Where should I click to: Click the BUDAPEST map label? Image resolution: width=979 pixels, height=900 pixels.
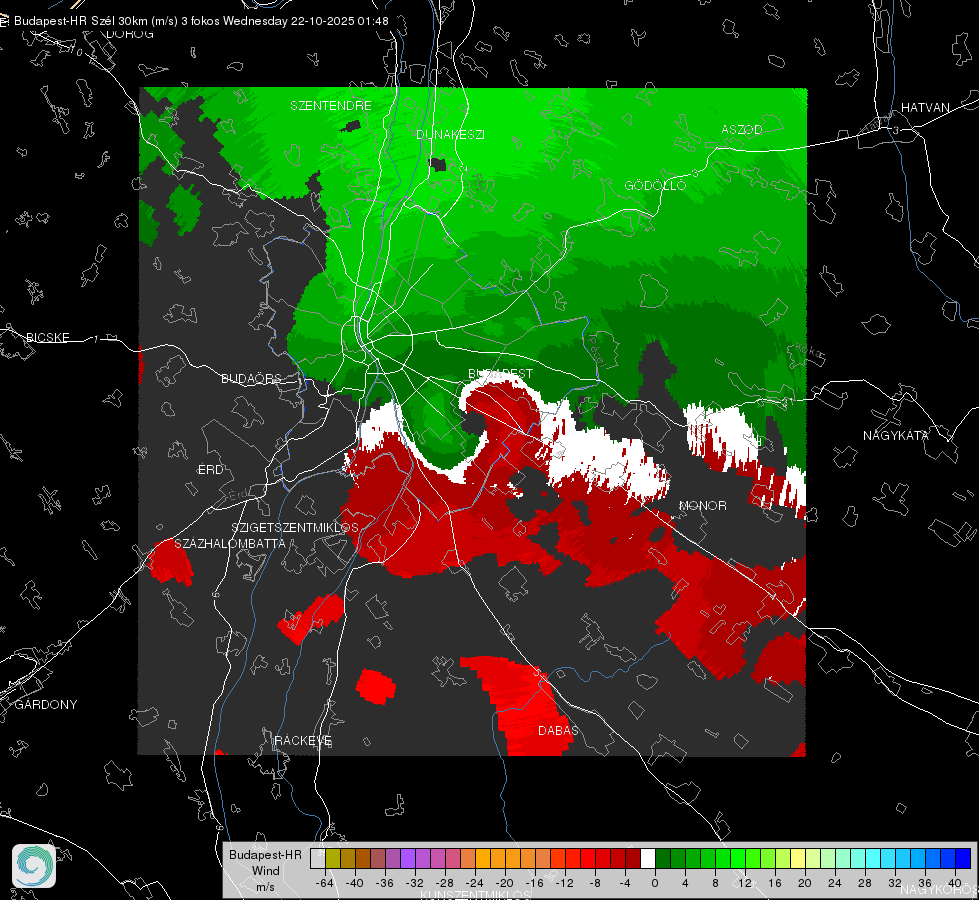[x=501, y=373]
